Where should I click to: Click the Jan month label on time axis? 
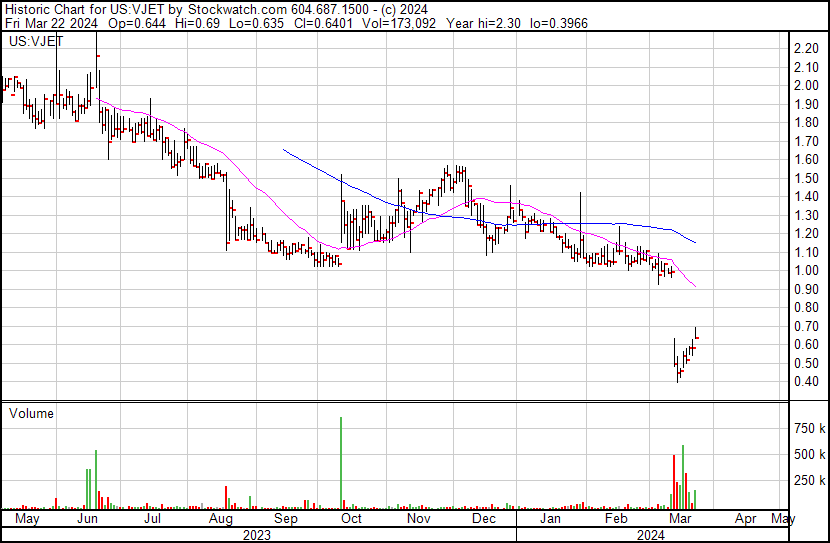tap(550, 519)
